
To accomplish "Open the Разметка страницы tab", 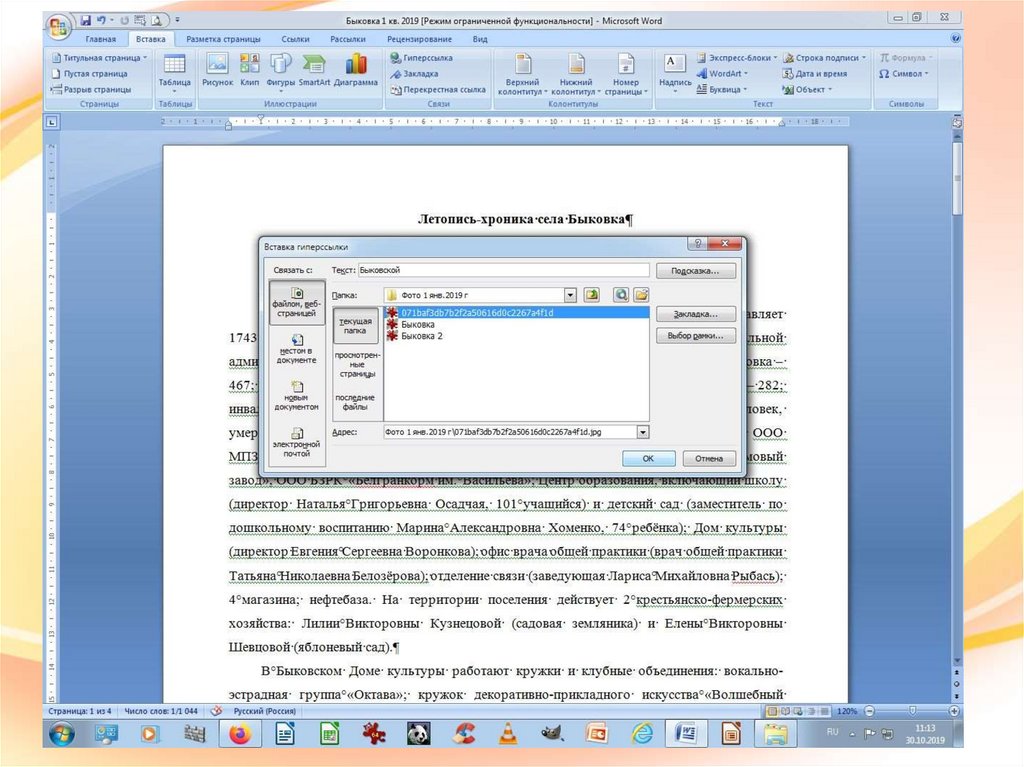I will (x=223, y=38).
